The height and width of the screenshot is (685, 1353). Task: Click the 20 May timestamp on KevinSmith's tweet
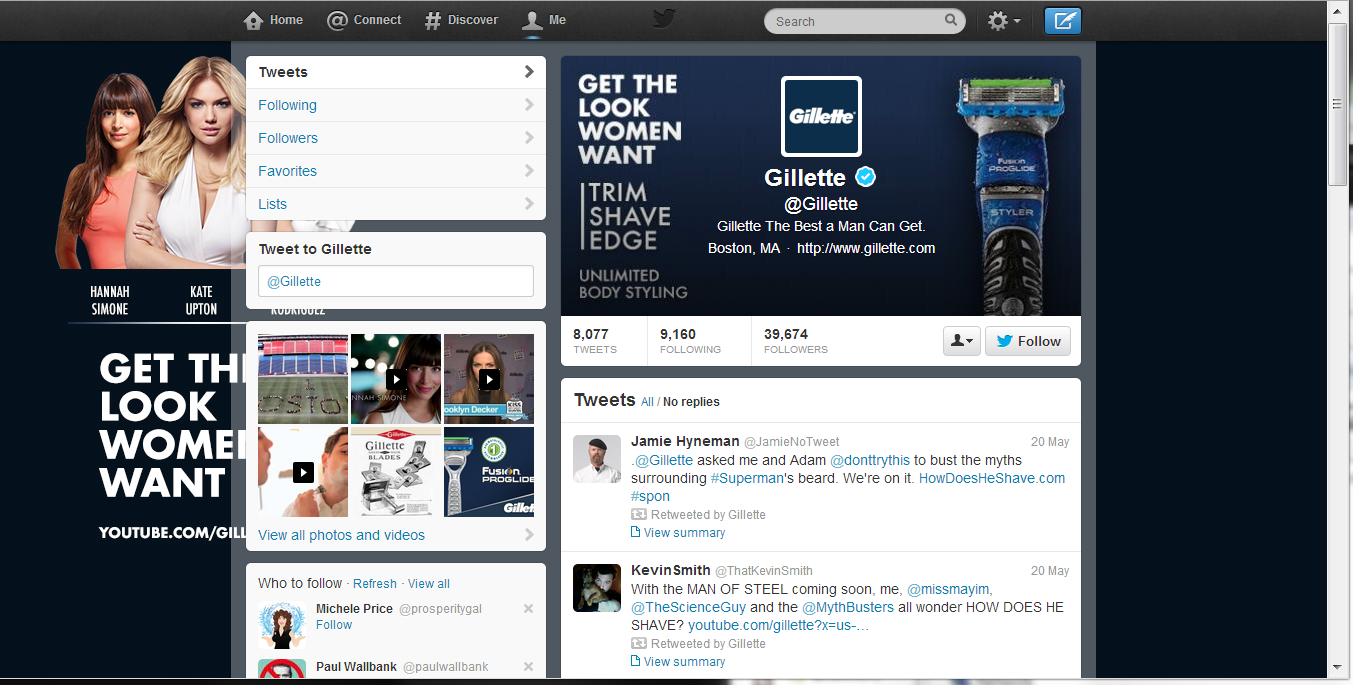click(x=1050, y=571)
